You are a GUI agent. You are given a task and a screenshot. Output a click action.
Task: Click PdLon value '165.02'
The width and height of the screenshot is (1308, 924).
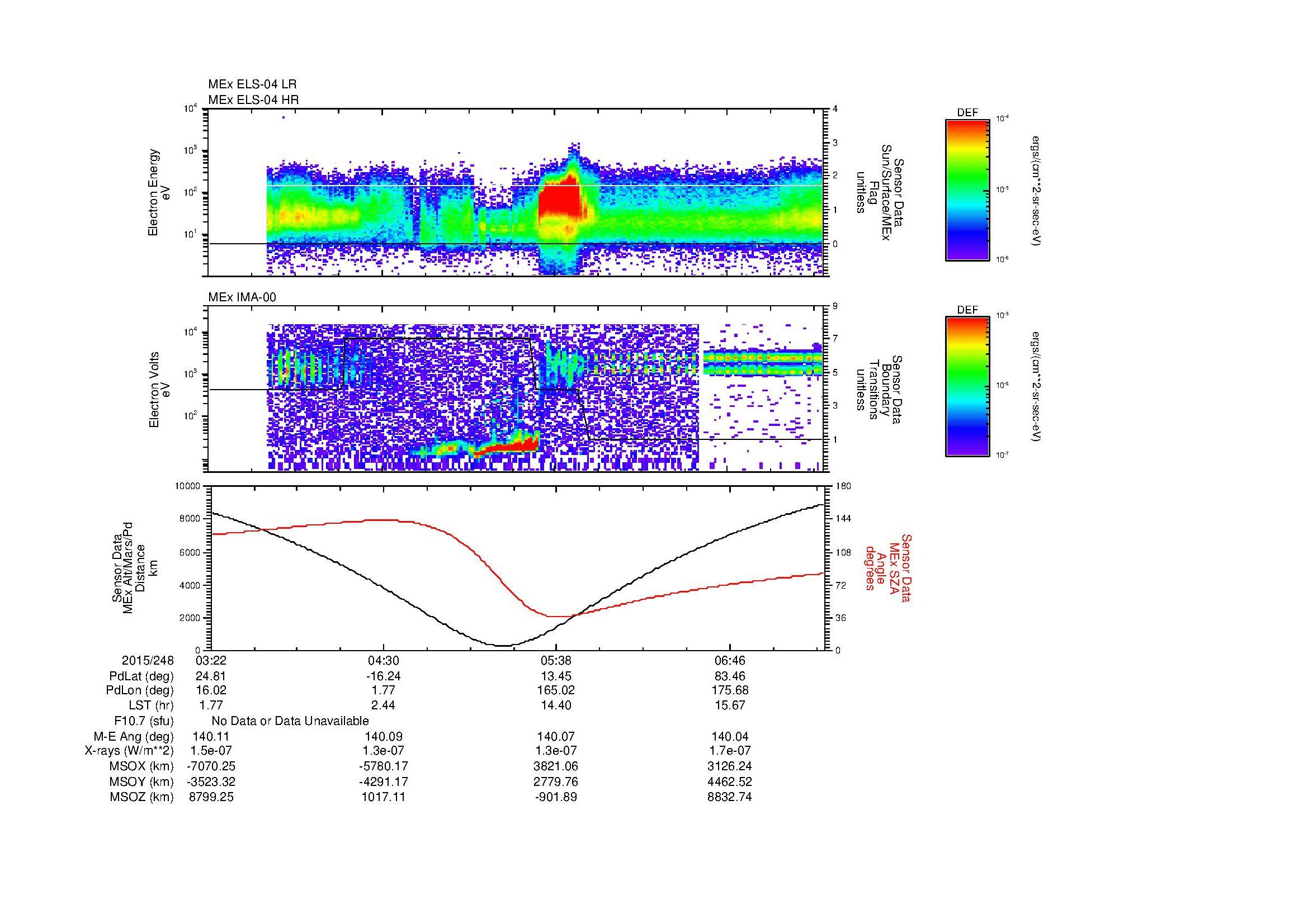pyautogui.click(x=556, y=690)
